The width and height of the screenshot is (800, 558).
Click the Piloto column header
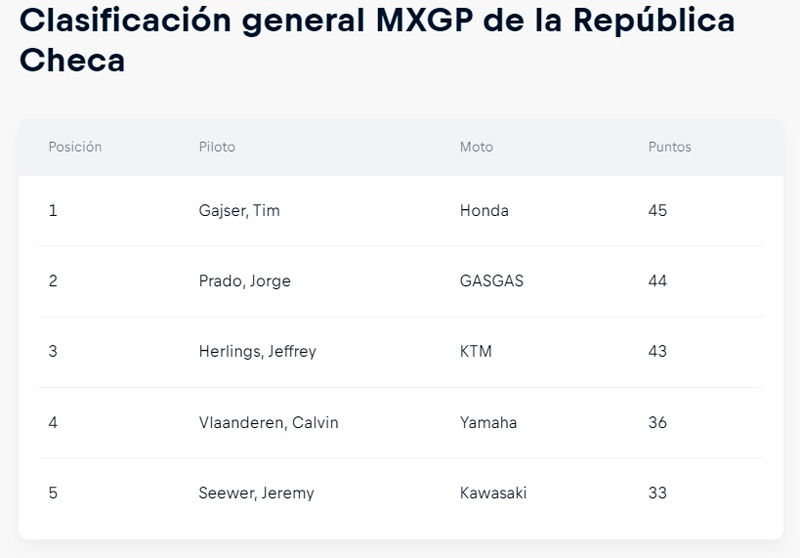(x=217, y=147)
